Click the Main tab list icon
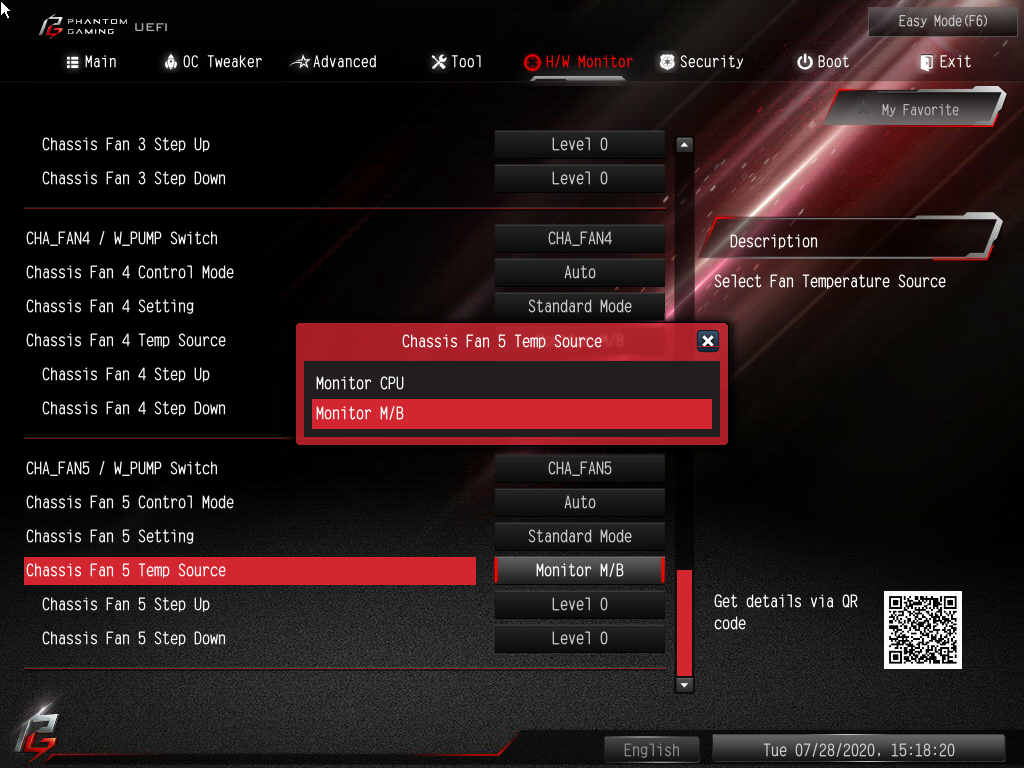Screen dimensions: 1024x768 (x=72, y=62)
